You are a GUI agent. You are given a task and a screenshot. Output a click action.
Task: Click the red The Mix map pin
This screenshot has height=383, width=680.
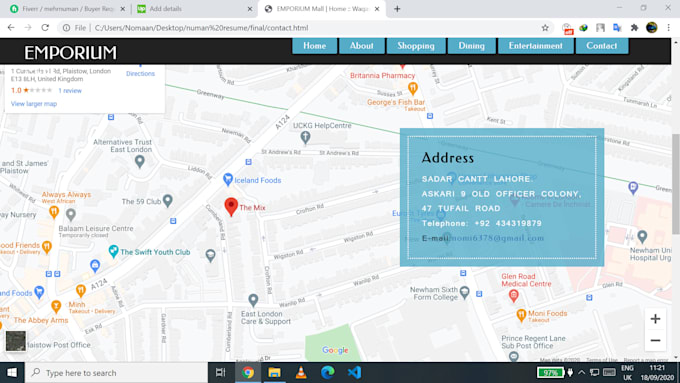[x=231, y=206]
